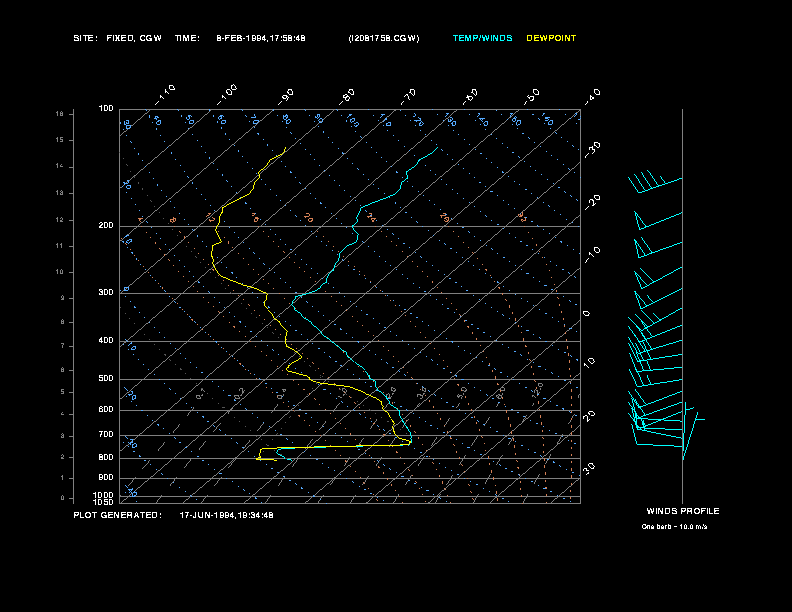792x612 pixels.
Task: Click the topmost wind barb in winds profile
Action: point(654,183)
